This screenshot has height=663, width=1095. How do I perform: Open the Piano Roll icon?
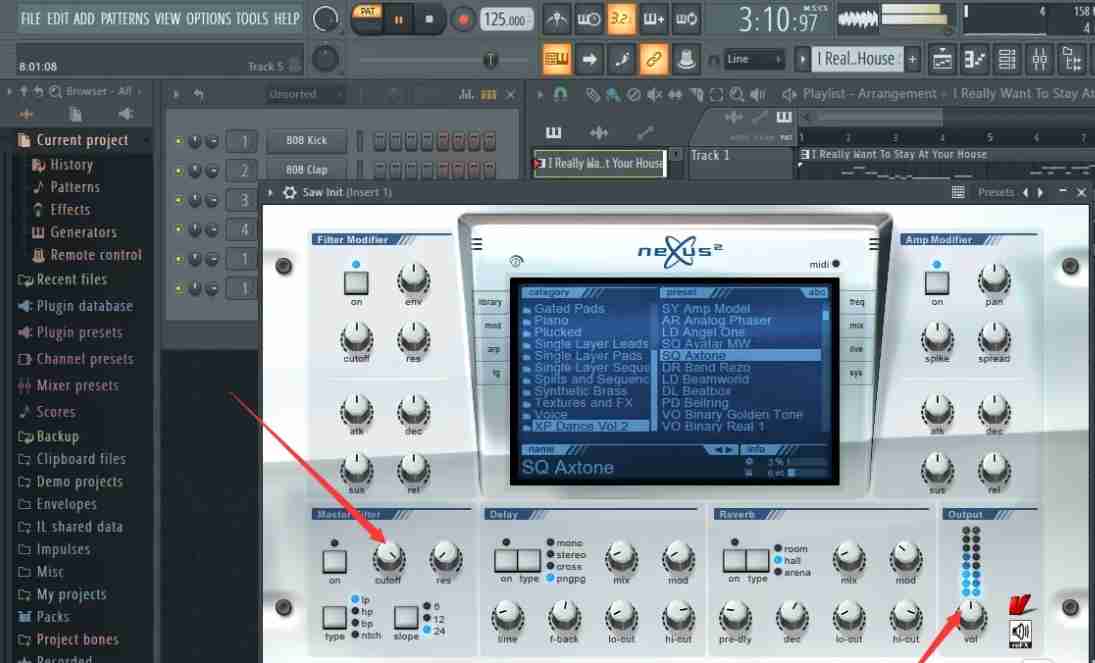coord(975,60)
